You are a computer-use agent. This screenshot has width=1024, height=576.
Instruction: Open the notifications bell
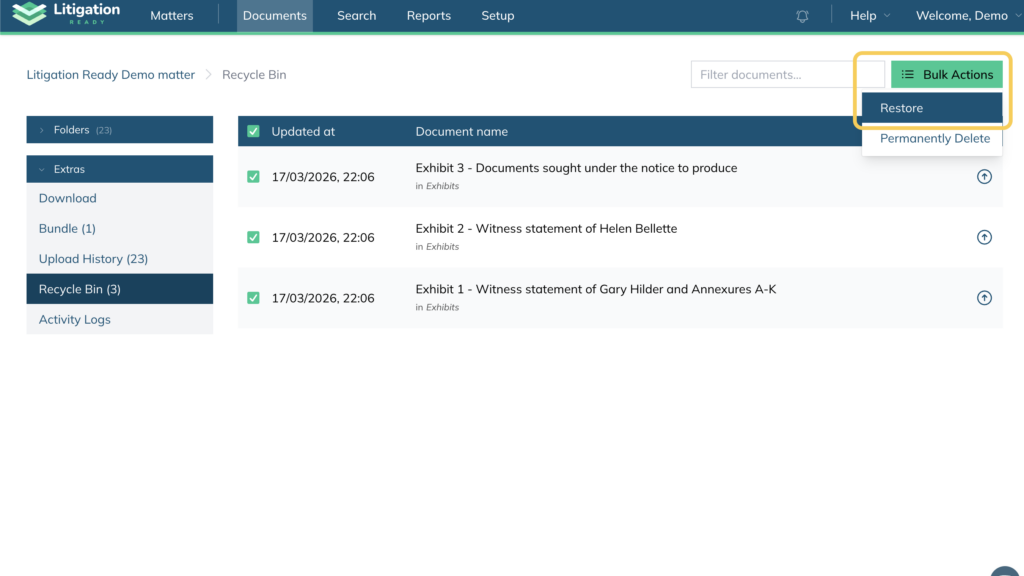(x=802, y=16)
